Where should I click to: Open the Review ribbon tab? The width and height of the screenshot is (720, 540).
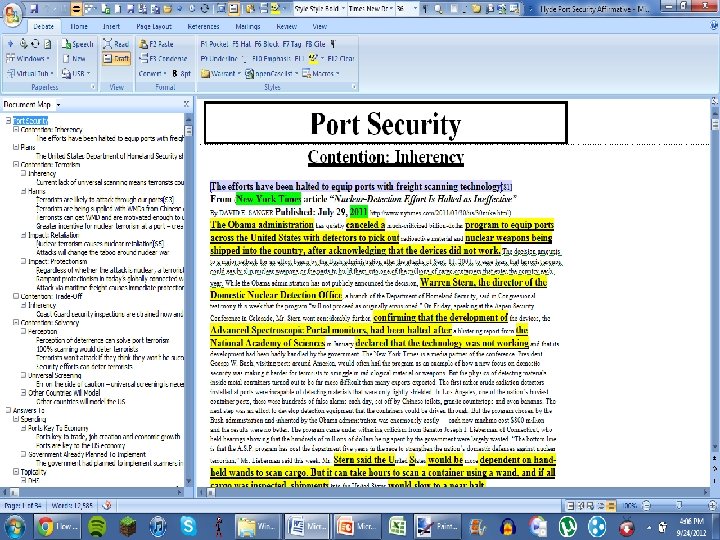point(286,27)
